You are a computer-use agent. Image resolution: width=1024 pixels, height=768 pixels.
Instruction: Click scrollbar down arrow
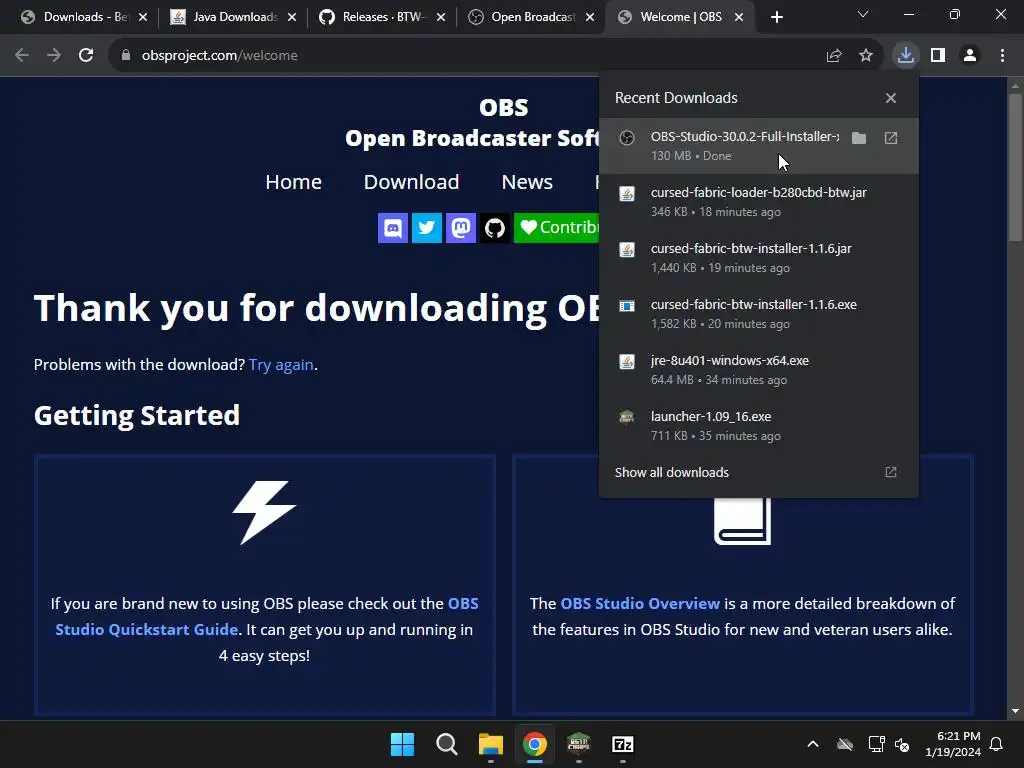pos(1015,711)
